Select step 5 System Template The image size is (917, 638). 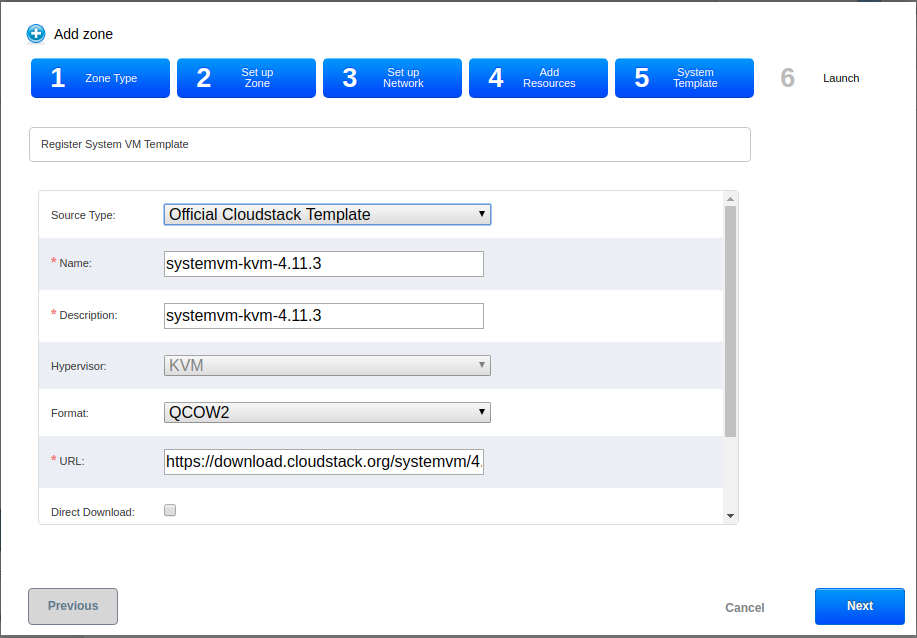click(x=684, y=78)
